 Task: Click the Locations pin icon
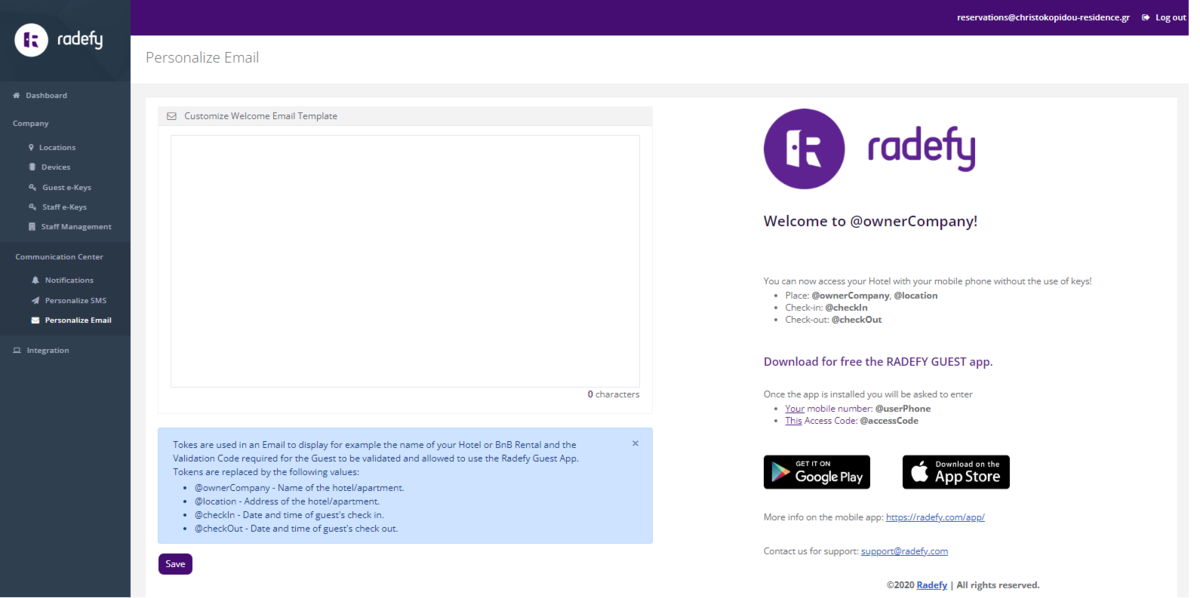click(31, 147)
